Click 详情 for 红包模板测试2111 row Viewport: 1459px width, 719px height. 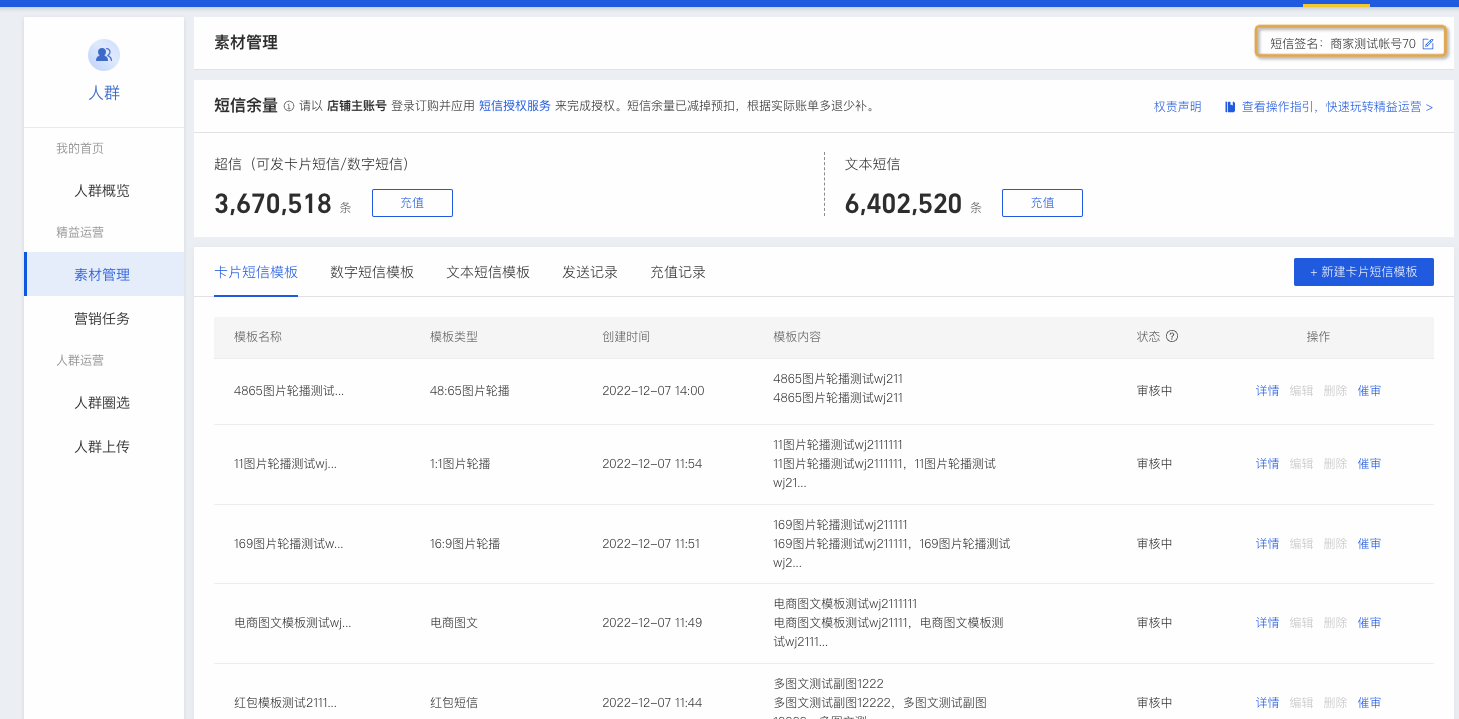point(1267,703)
